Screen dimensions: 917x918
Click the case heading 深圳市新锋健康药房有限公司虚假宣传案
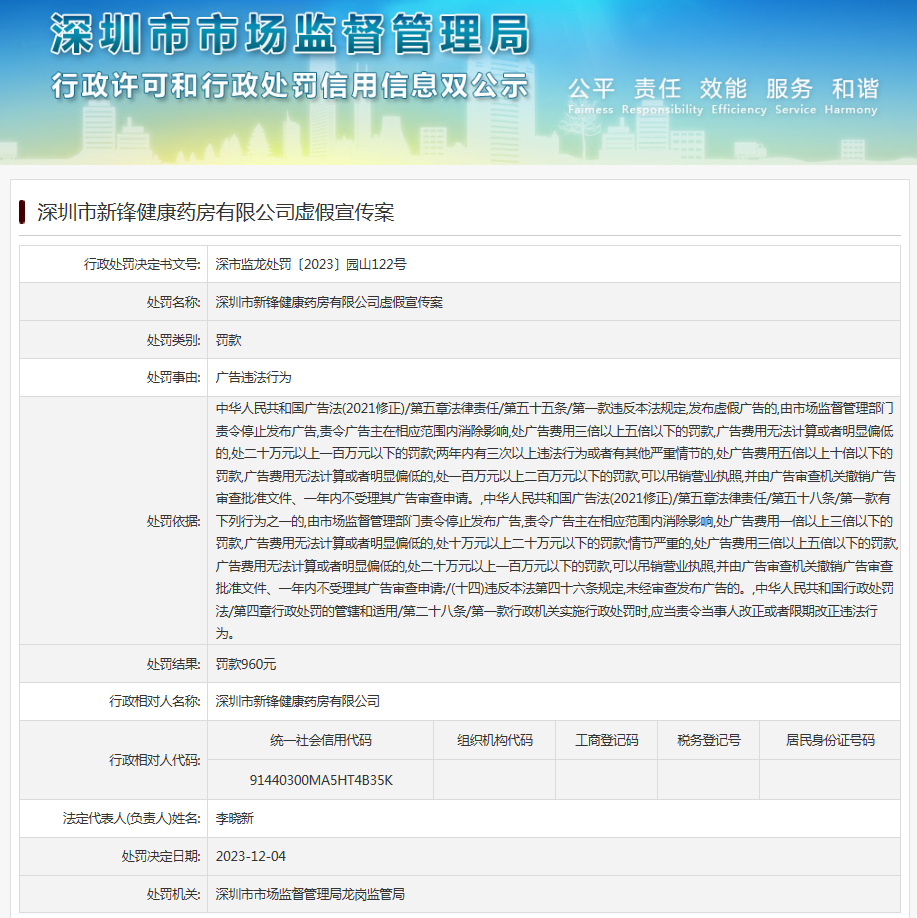[215, 212]
